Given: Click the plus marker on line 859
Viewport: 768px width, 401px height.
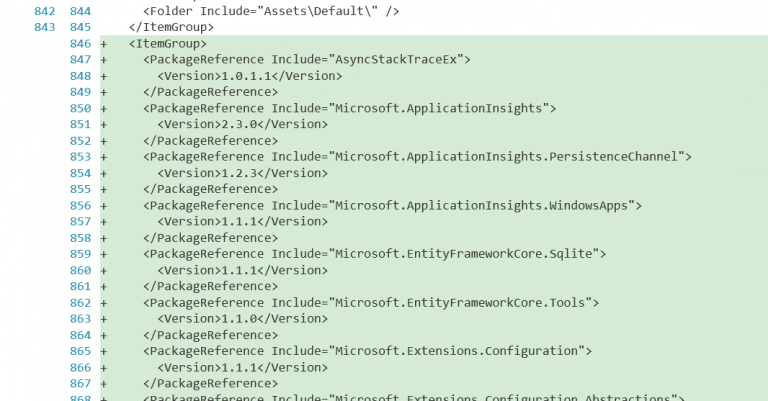Looking at the screenshot, I should (104, 254).
